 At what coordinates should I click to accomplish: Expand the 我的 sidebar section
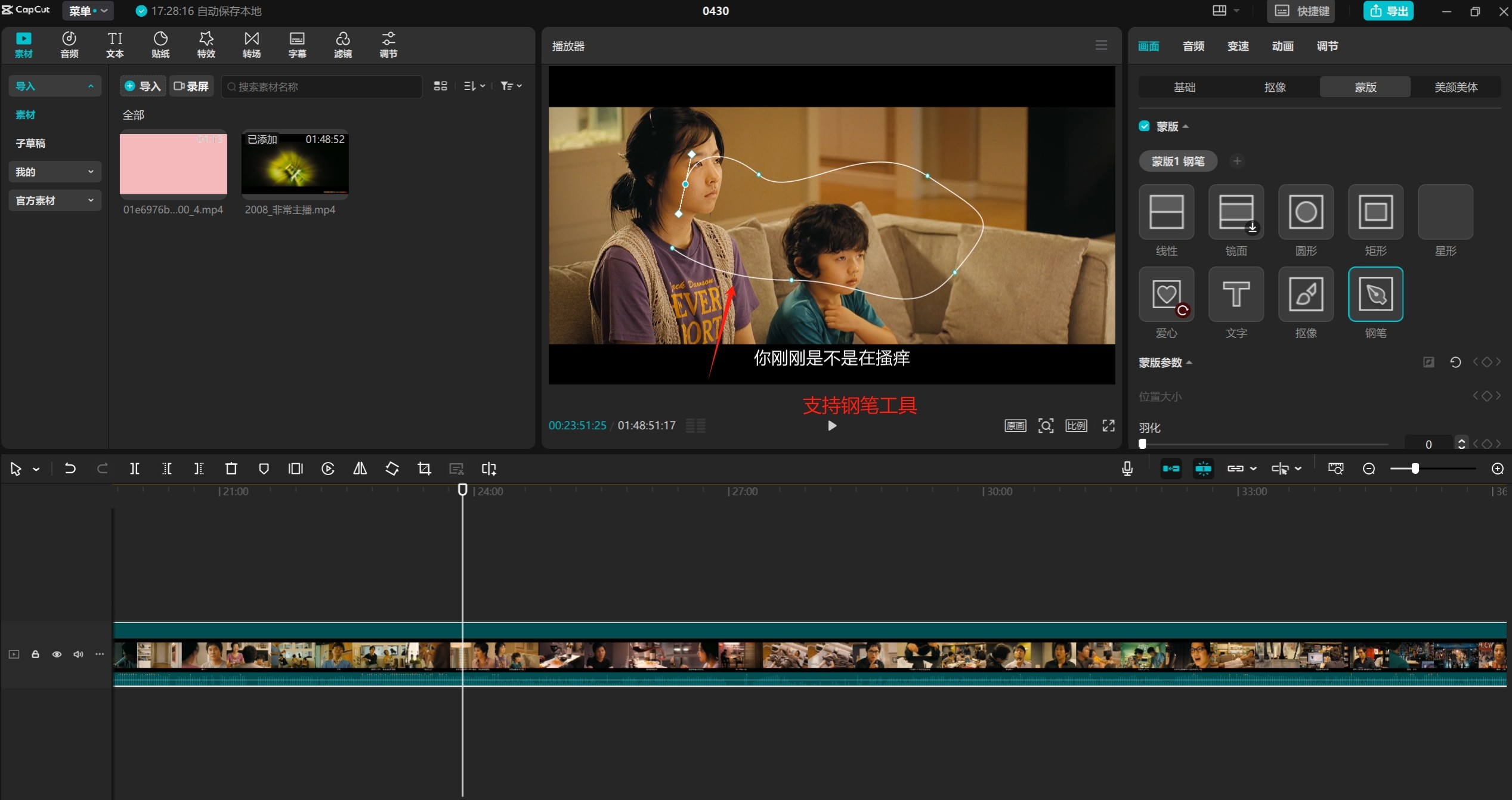coord(54,172)
